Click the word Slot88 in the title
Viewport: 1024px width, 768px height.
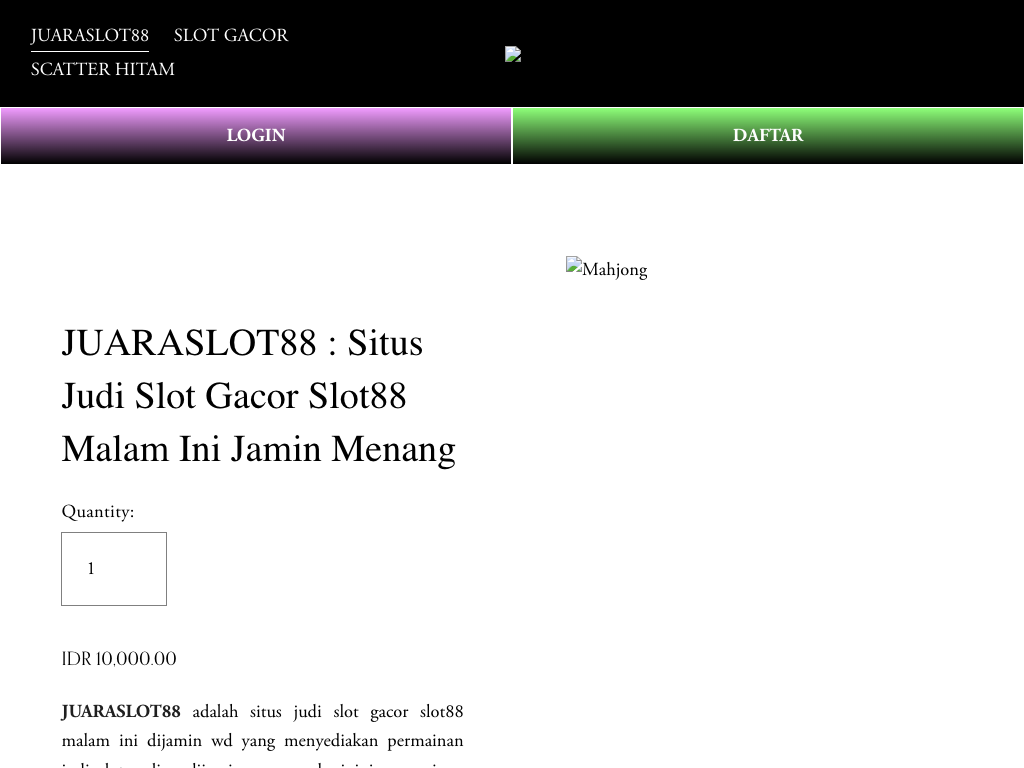pos(357,396)
